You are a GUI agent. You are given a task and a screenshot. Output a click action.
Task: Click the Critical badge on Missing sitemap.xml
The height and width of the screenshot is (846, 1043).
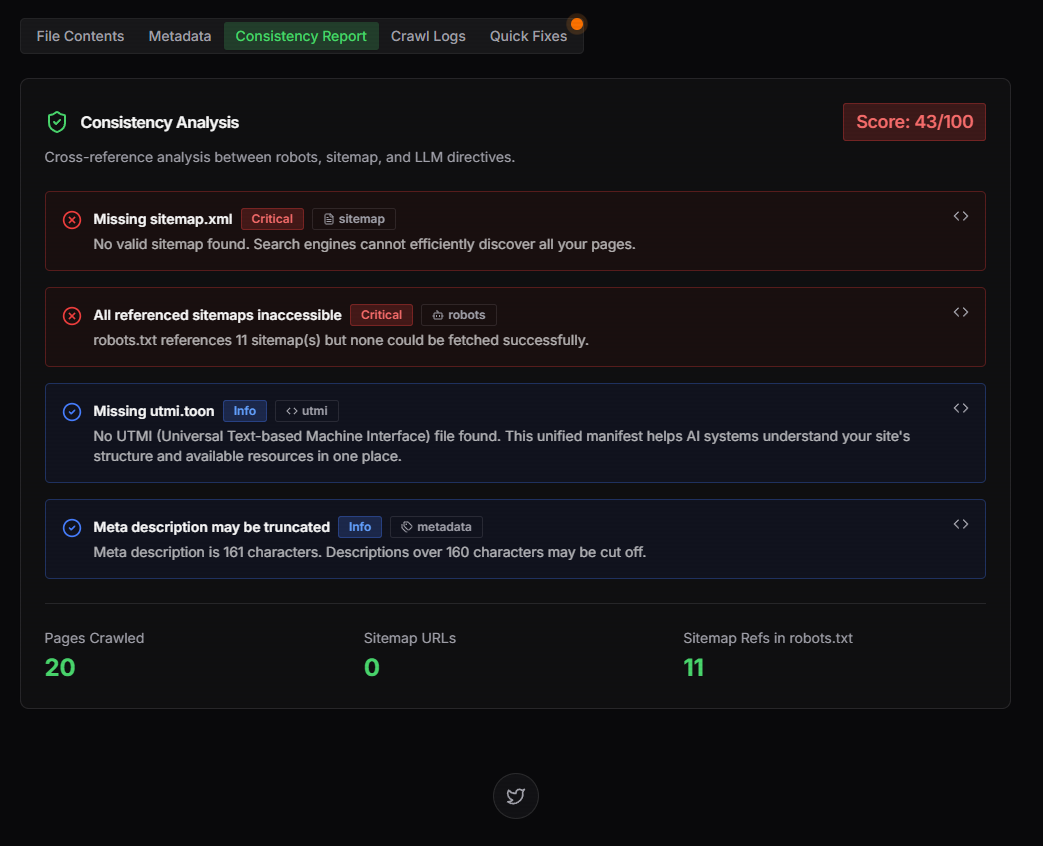point(272,218)
